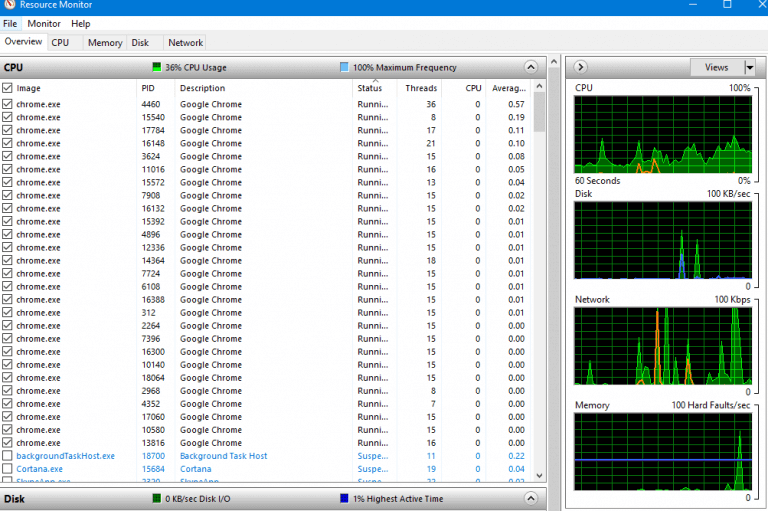Select the backgroundTaskHost.exe process name
Viewport: 768px width, 511px height.
coord(66,456)
